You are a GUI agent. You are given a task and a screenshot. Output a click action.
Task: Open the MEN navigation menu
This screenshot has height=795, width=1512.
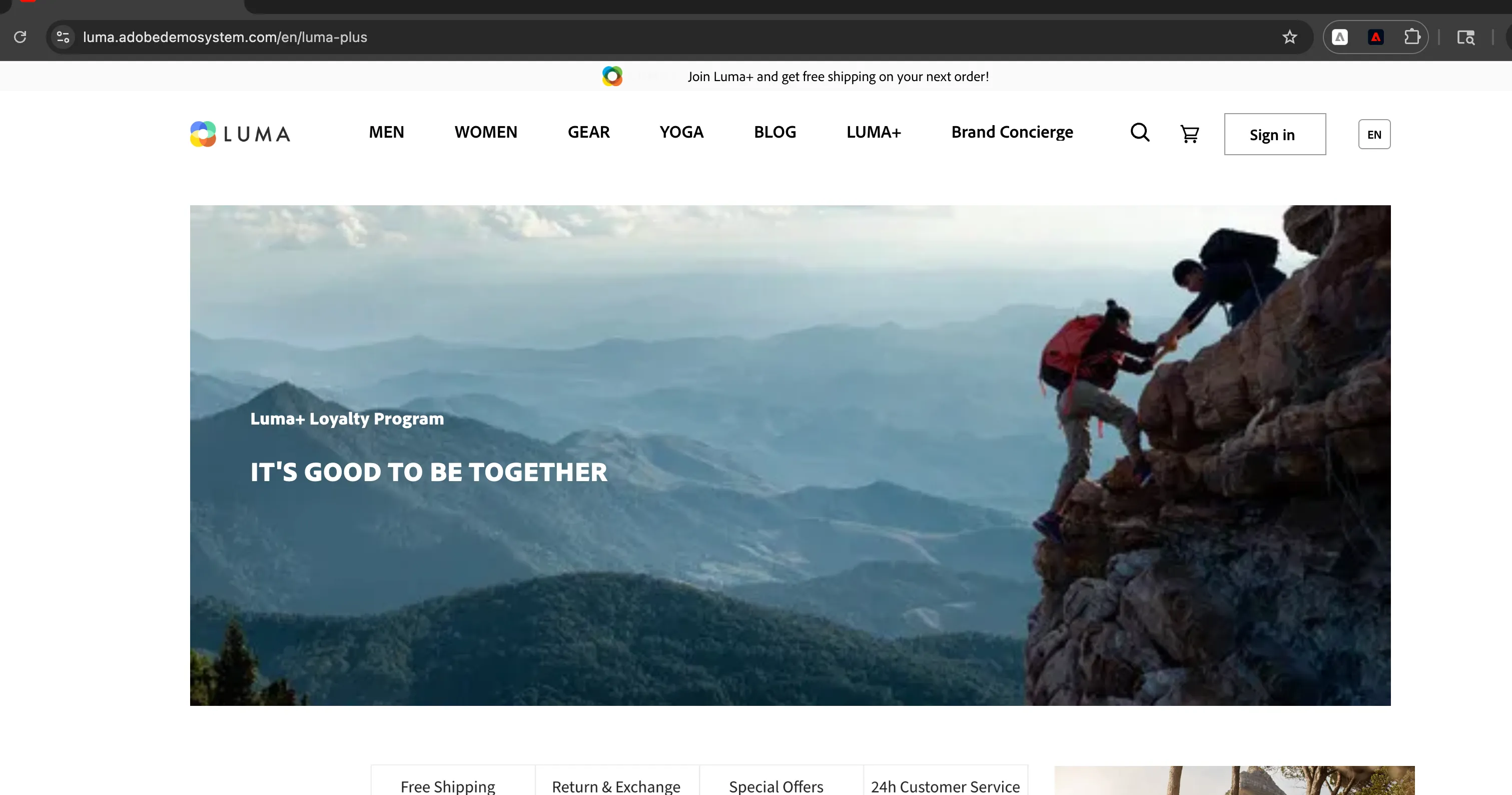[386, 132]
